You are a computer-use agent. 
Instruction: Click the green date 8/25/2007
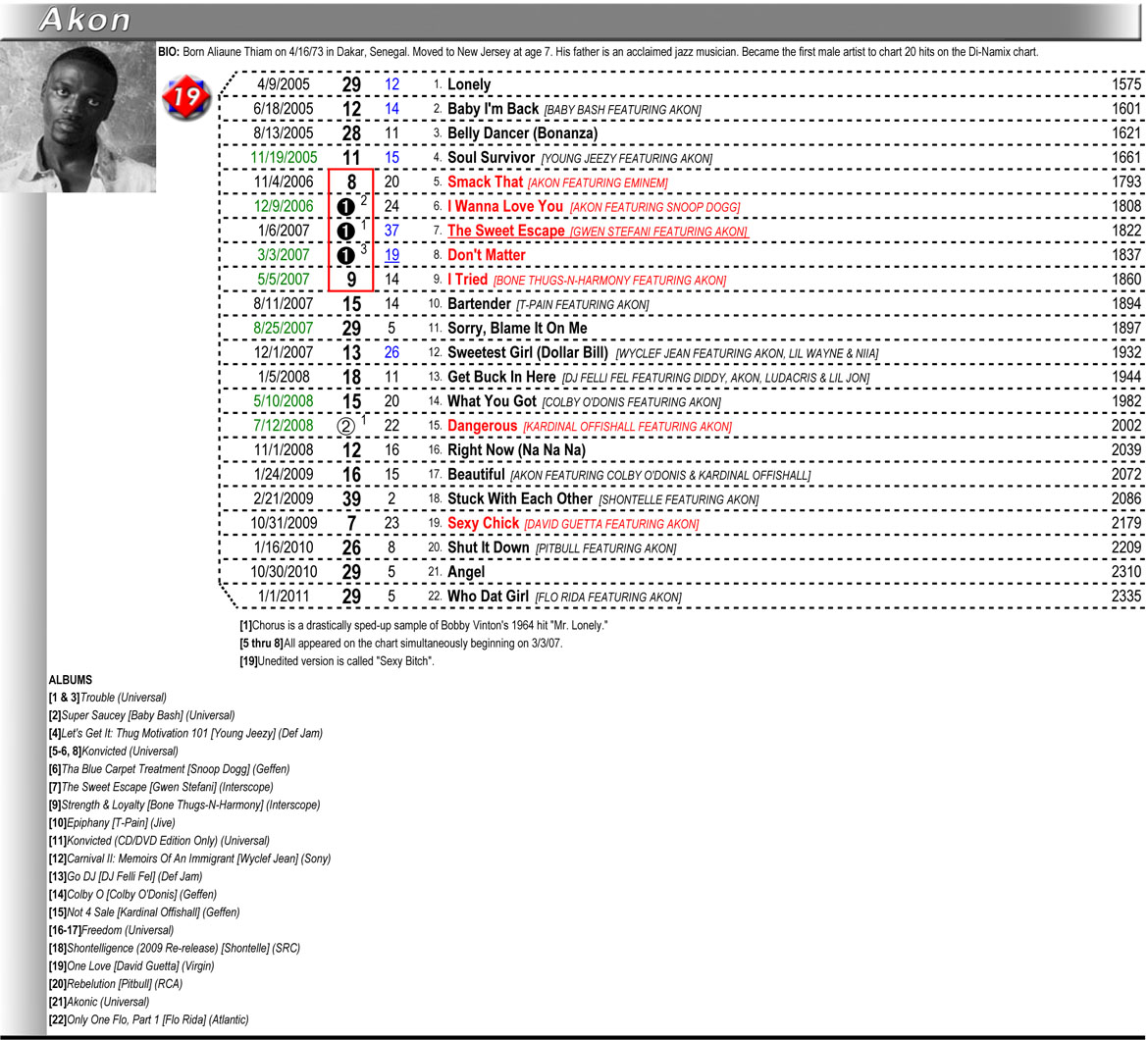click(284, 329)
